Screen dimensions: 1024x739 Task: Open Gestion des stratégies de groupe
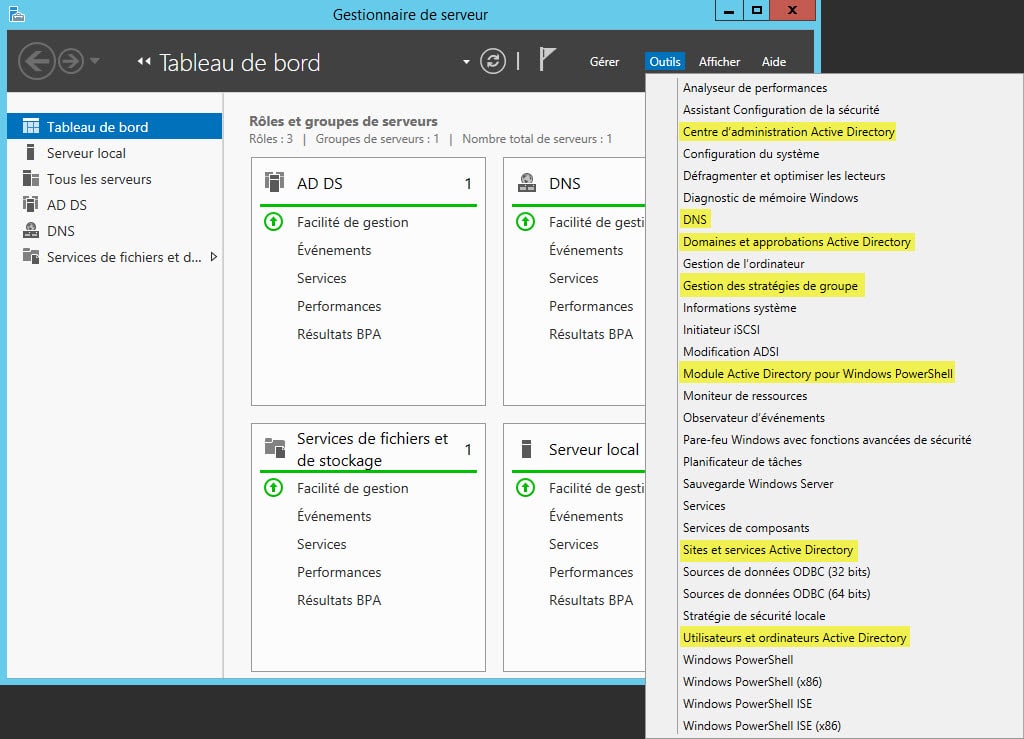click(771, 285)
